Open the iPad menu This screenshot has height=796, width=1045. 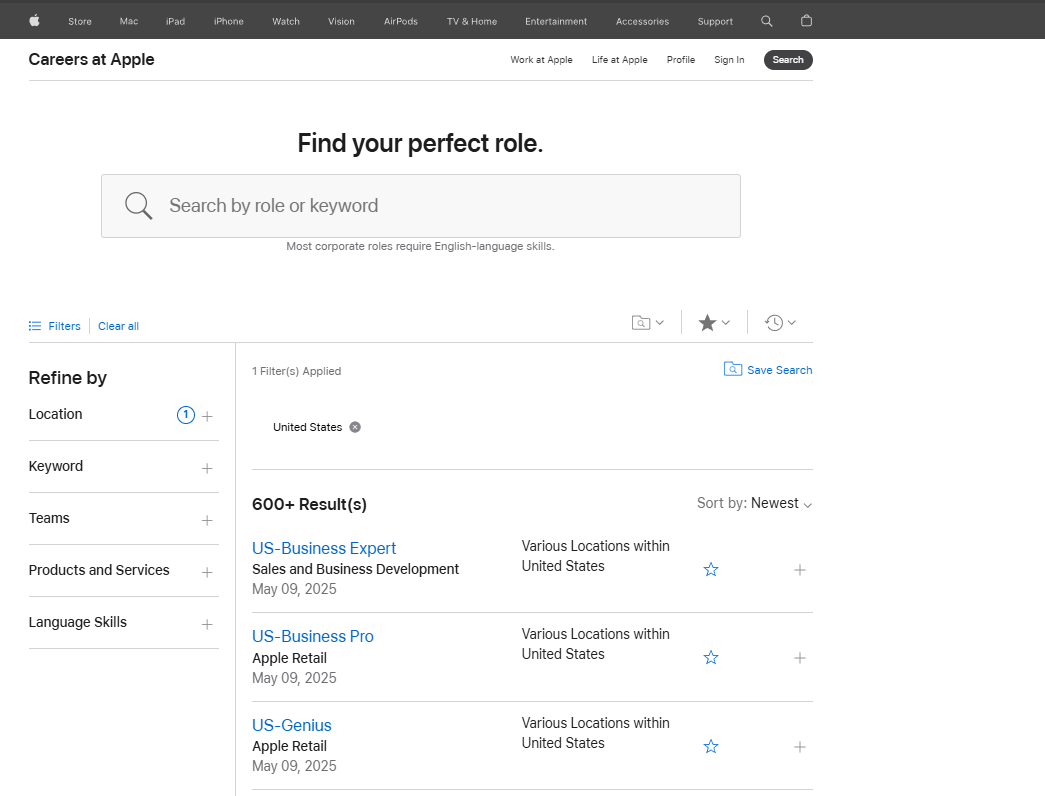click(175, 21)
